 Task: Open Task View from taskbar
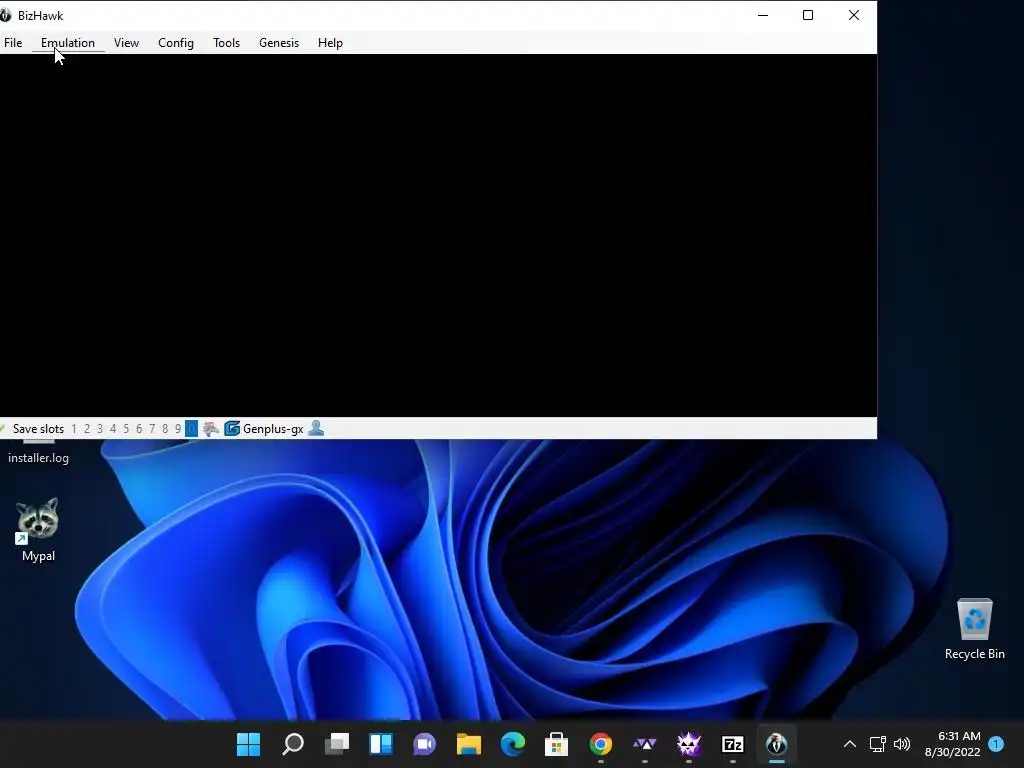pyautogui.click(x=337, y=744)
